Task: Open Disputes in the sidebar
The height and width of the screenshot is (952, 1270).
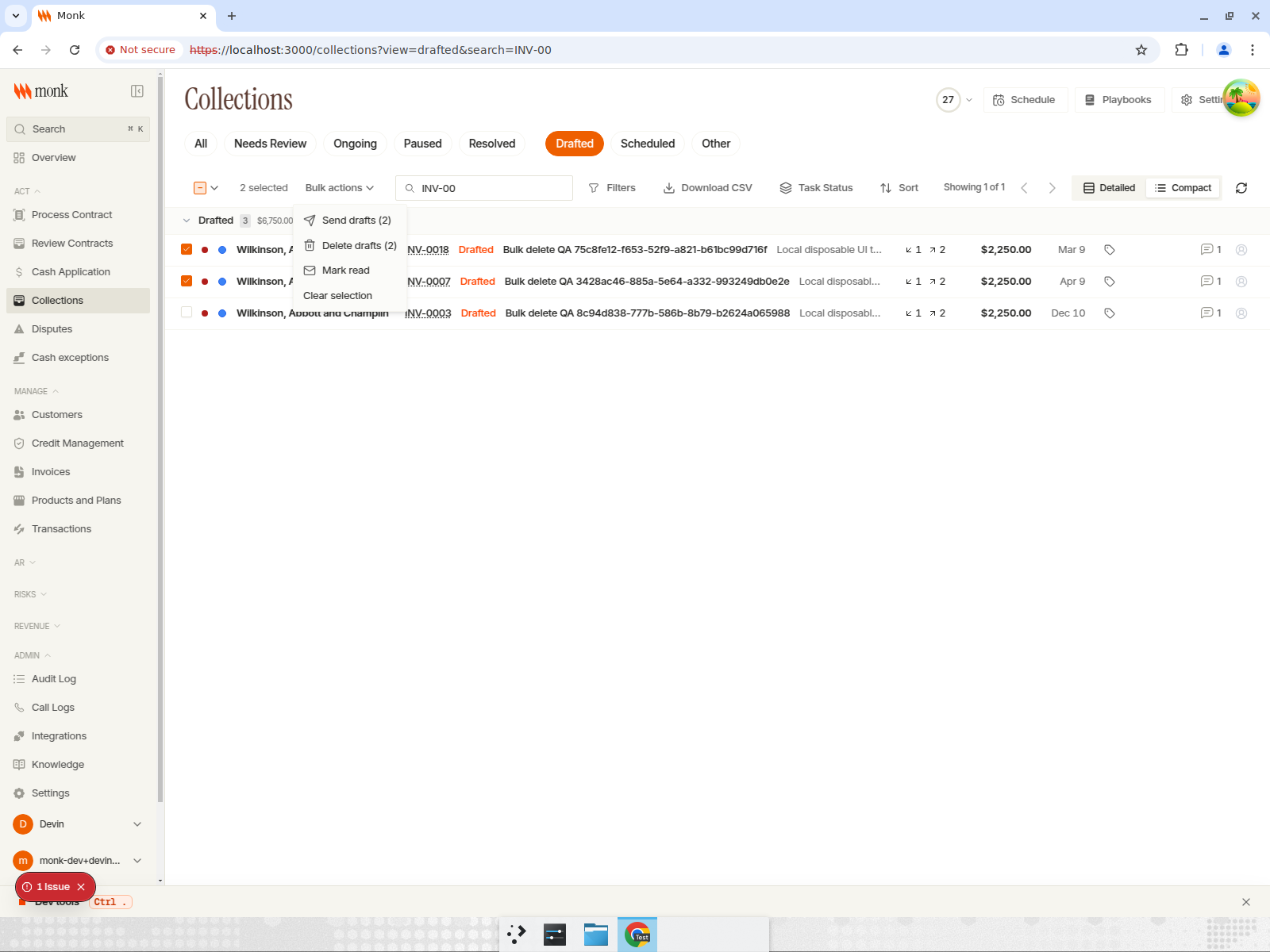Action: click(78, 329)
